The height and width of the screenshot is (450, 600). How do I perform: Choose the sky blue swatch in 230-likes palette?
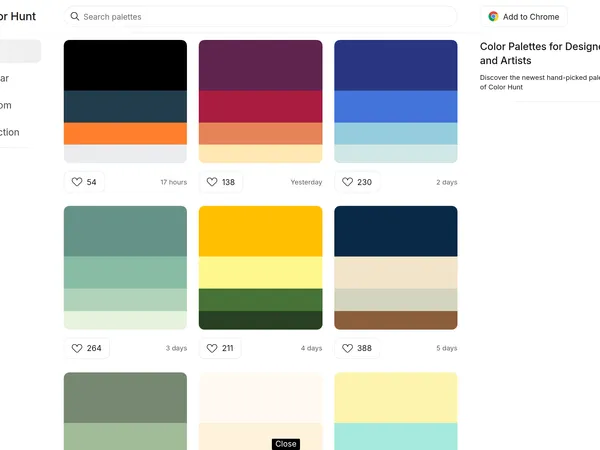[396, 134]
